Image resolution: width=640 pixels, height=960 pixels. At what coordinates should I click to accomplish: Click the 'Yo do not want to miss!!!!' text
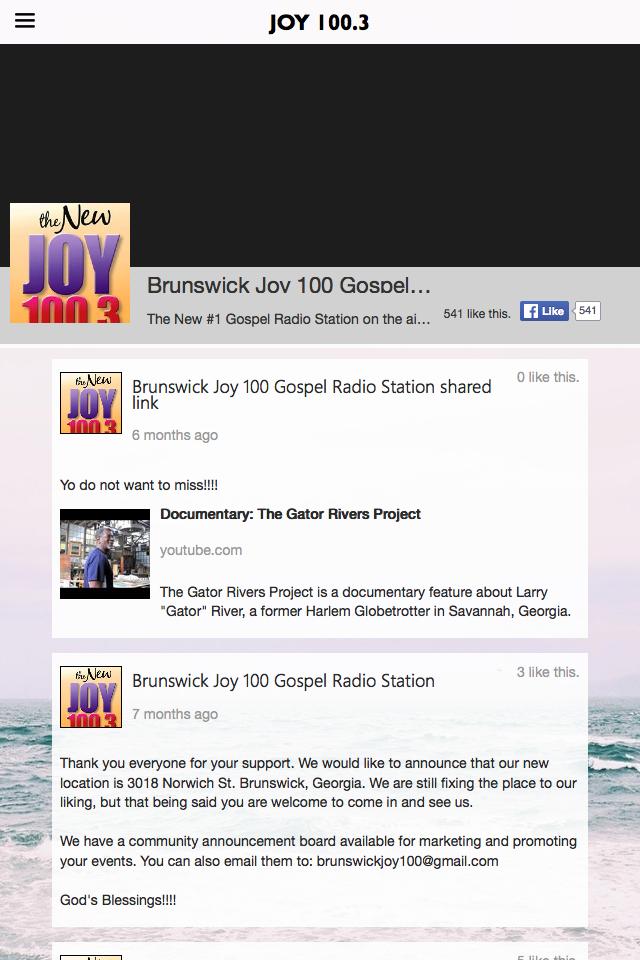139,486
